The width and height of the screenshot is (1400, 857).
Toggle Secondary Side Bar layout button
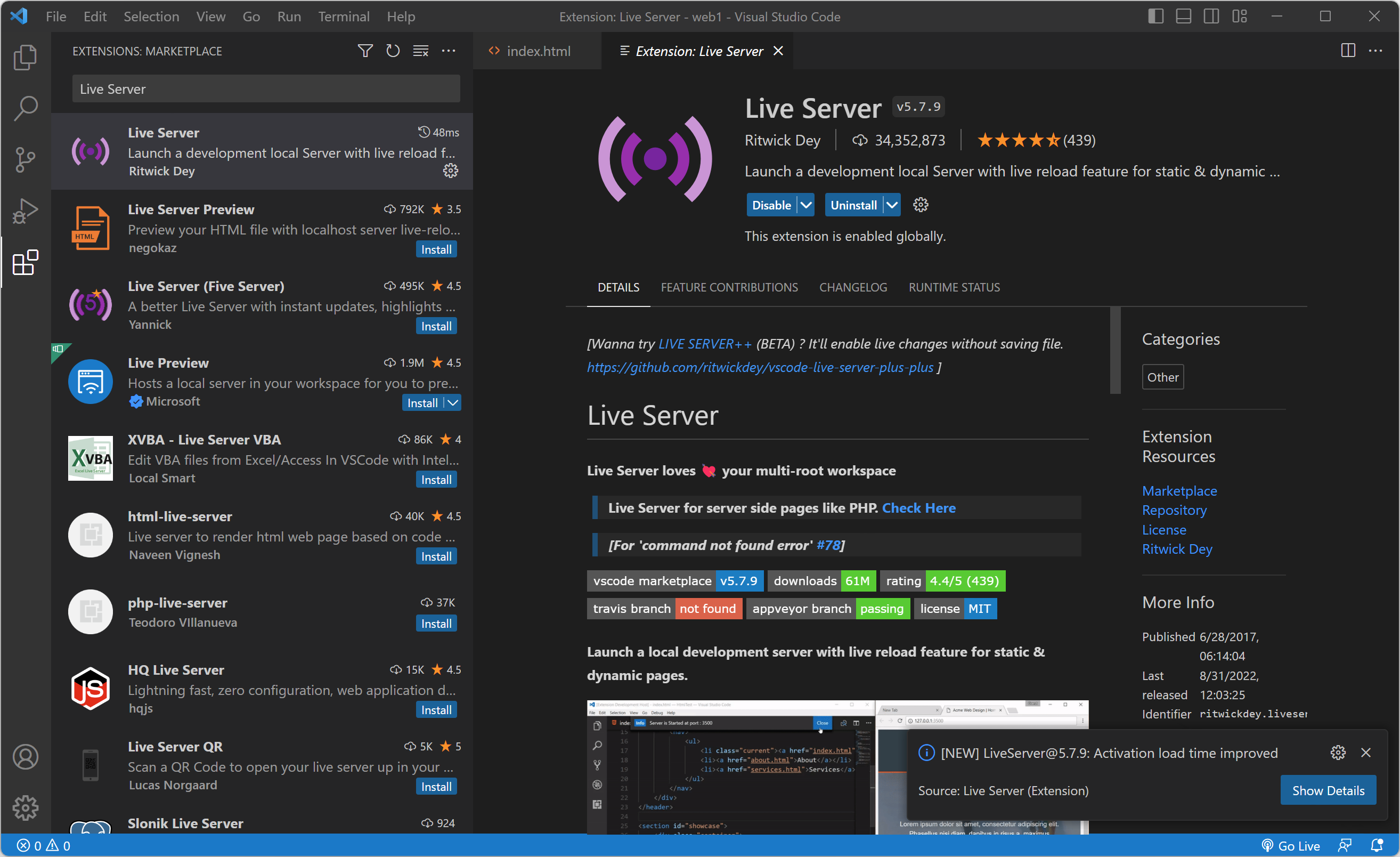point(1211,17)
